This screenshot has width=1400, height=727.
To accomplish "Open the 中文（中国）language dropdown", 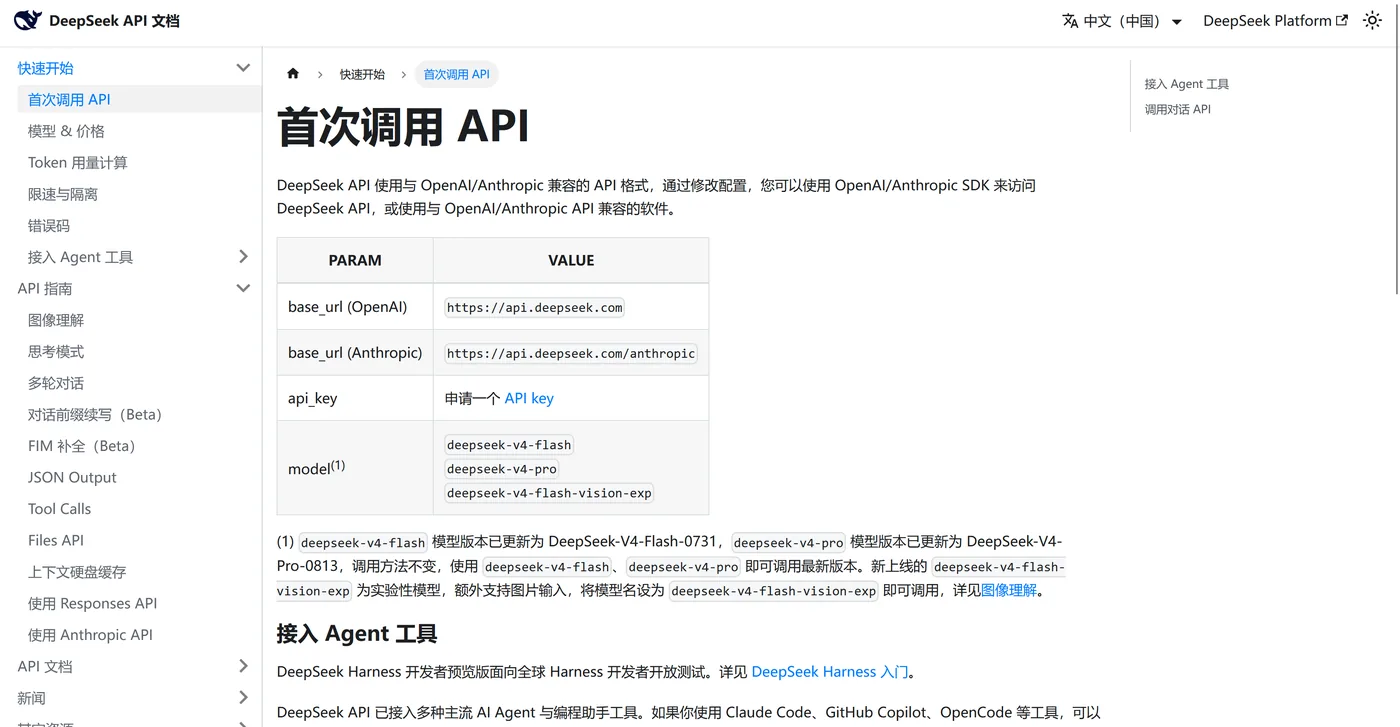I will 1122,21.
